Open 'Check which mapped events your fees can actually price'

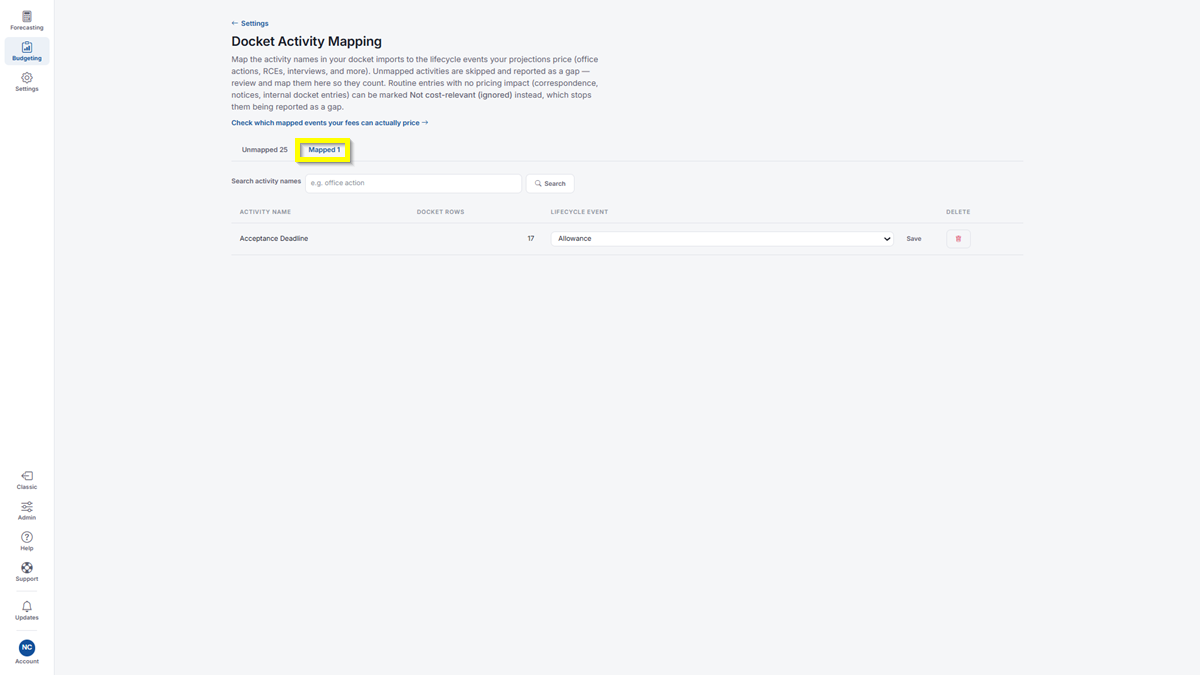tap(330, 123)
